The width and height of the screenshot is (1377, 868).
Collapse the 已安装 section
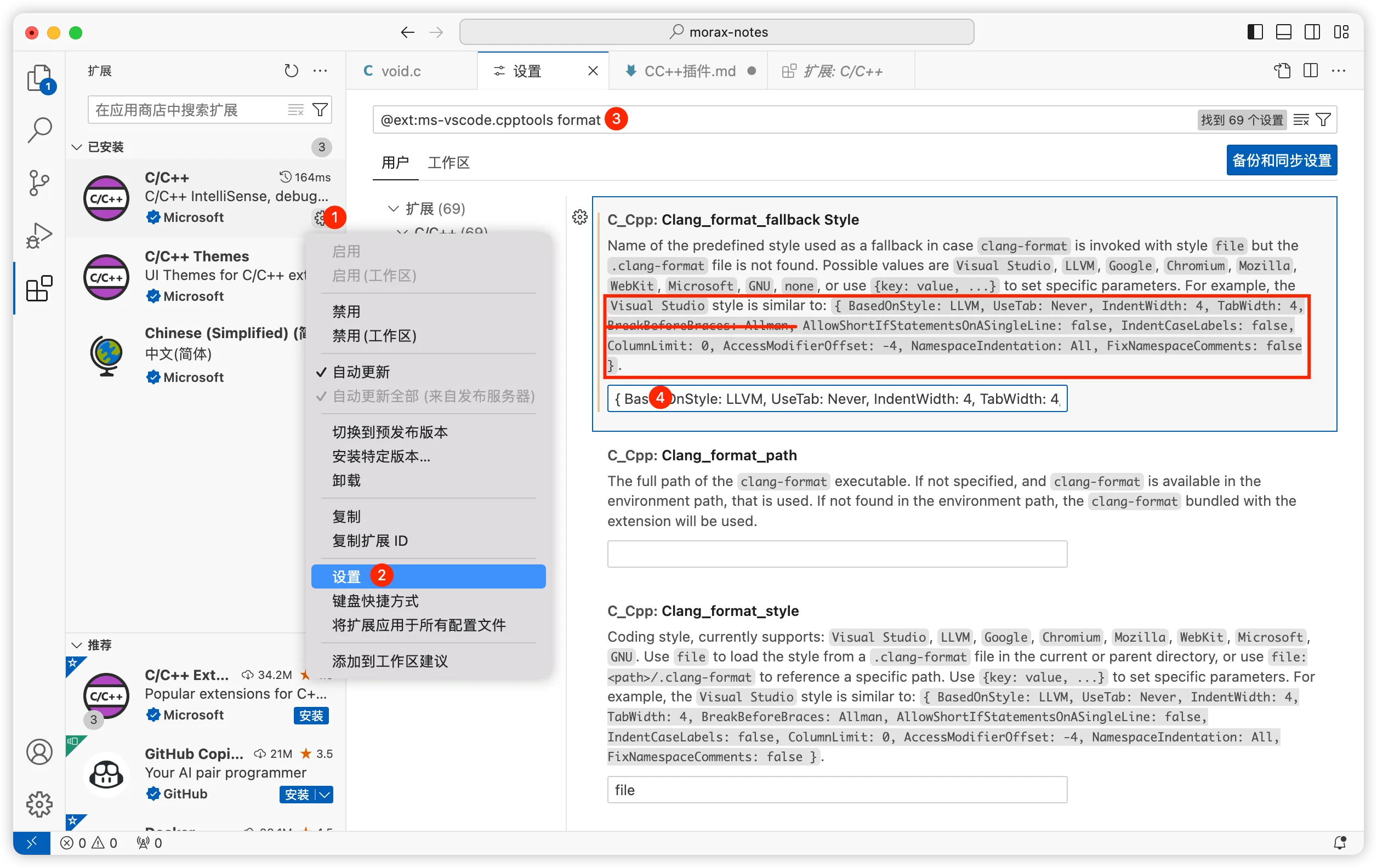[77, 147]
